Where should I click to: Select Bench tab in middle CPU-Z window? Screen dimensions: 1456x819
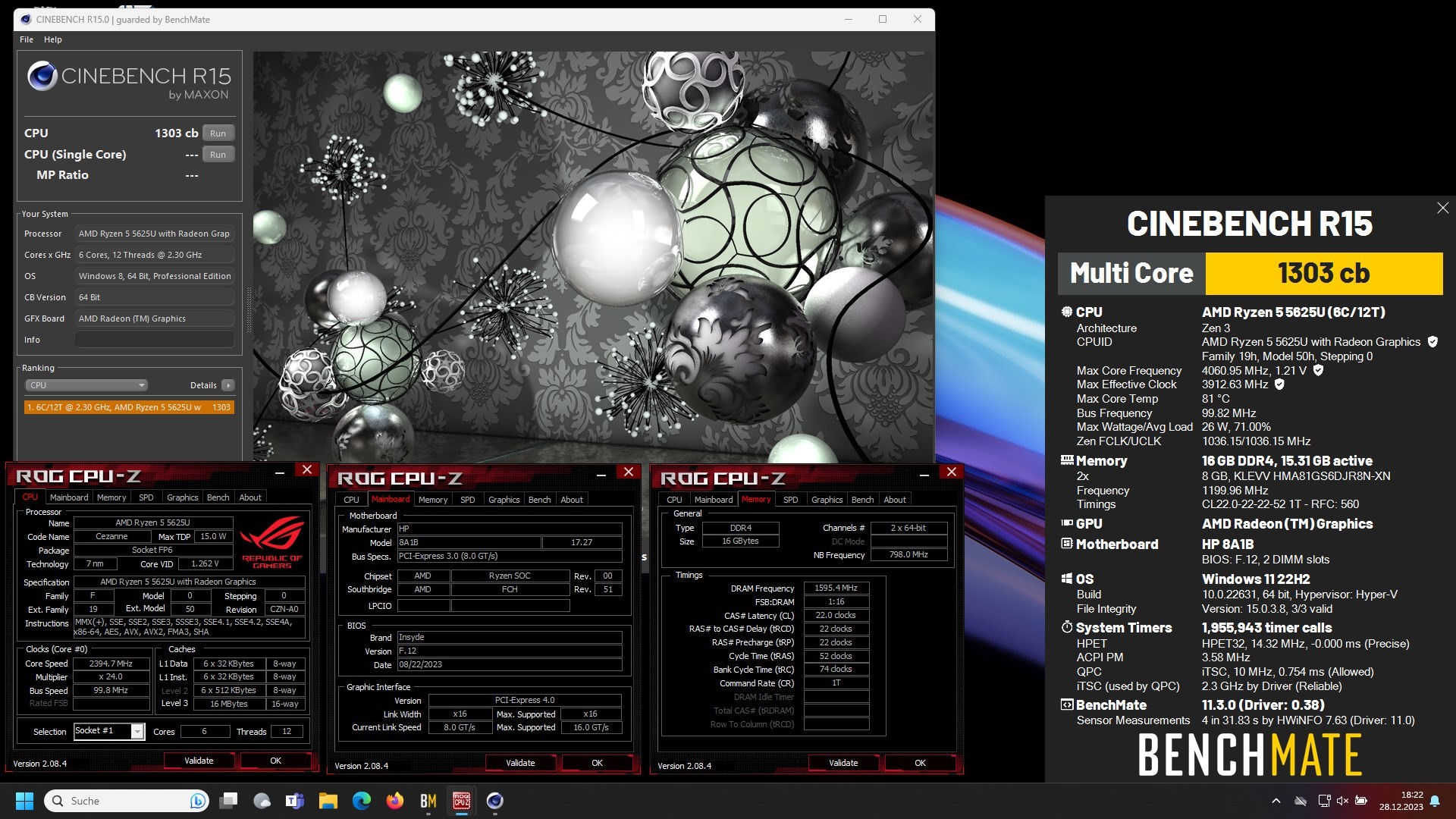tap(539, 500)
